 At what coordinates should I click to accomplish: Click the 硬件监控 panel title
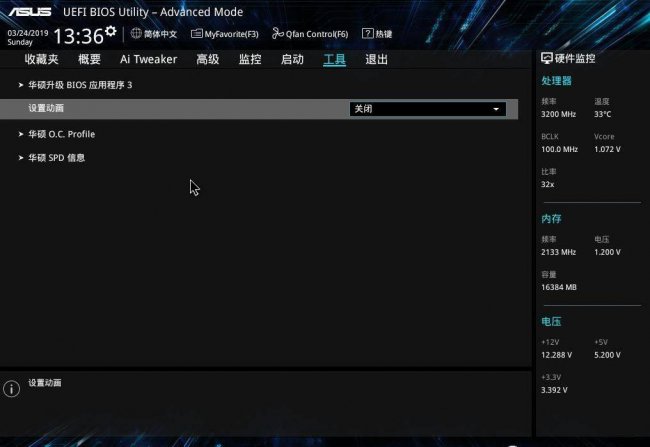point(575,58)
